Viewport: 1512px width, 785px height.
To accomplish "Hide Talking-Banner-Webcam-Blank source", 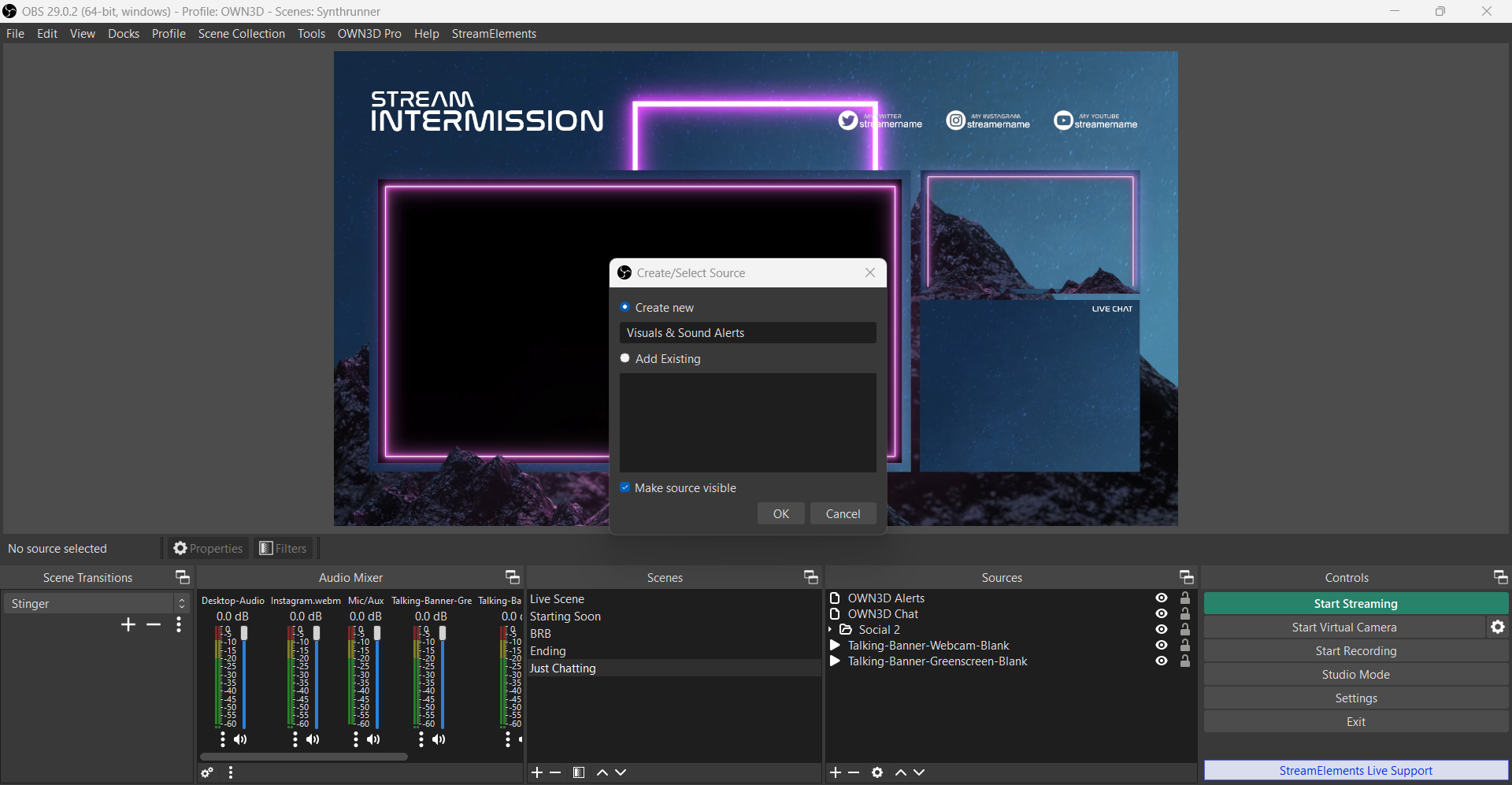I will (x=1162, y=646).
